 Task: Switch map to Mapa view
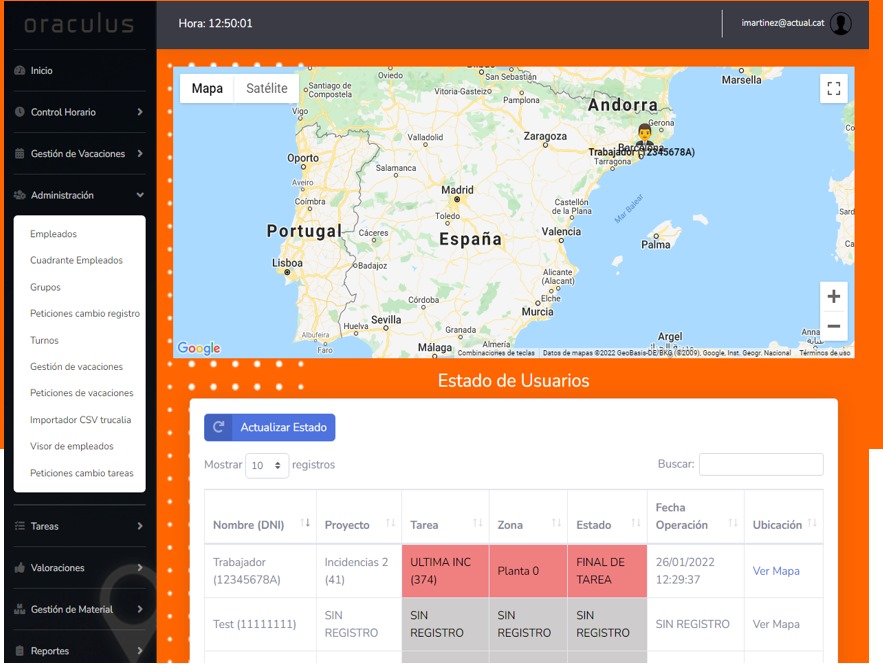pyautogui.click(x=207, y=88)
